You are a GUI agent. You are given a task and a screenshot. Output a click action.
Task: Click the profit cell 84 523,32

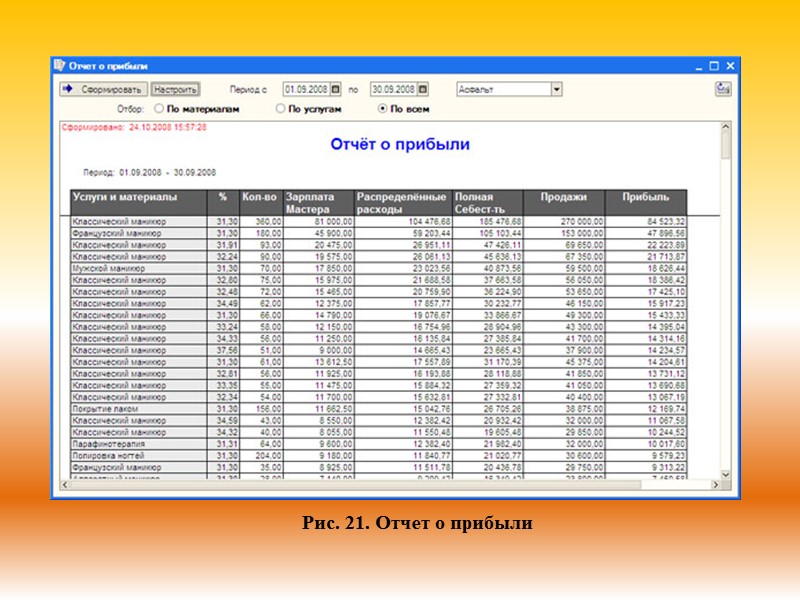[x=646, y=221]
